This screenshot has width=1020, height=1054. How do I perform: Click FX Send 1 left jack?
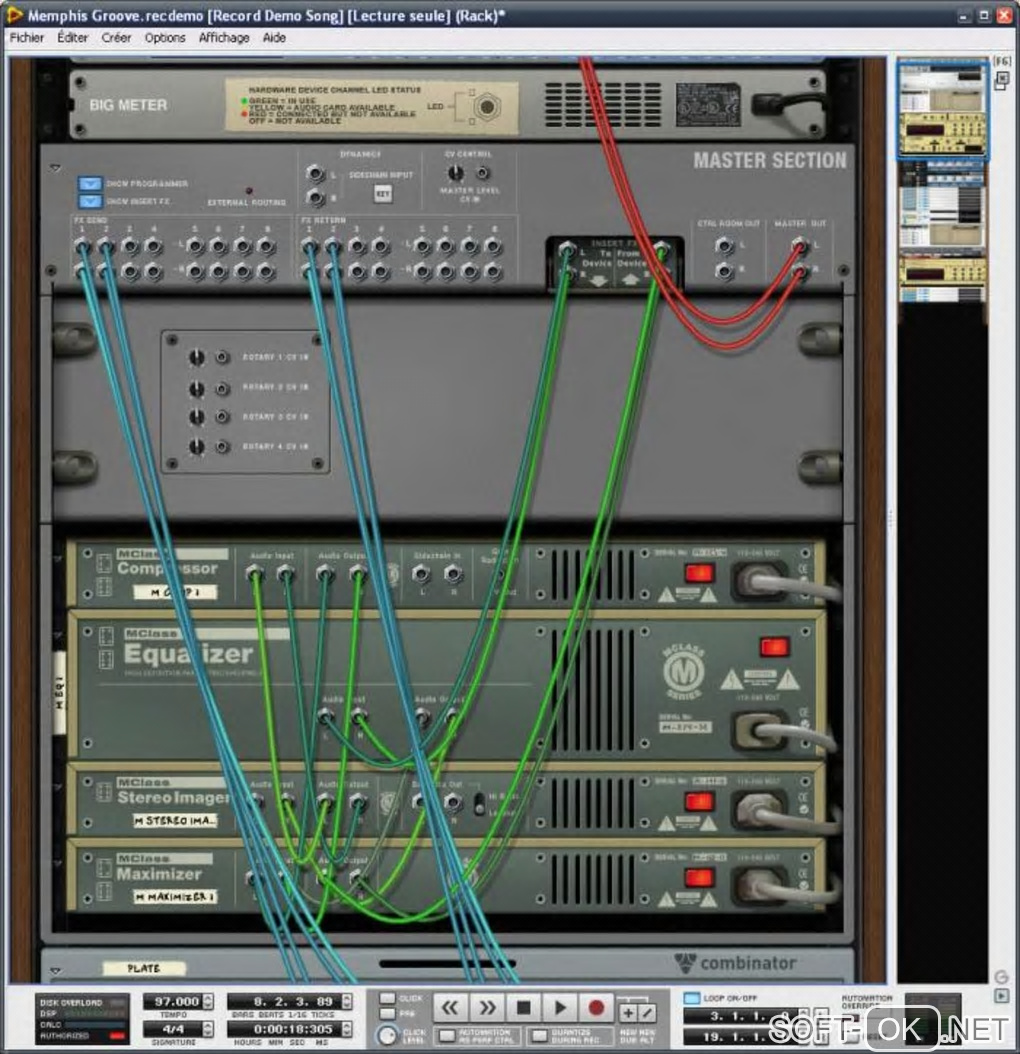click(83, 247)
